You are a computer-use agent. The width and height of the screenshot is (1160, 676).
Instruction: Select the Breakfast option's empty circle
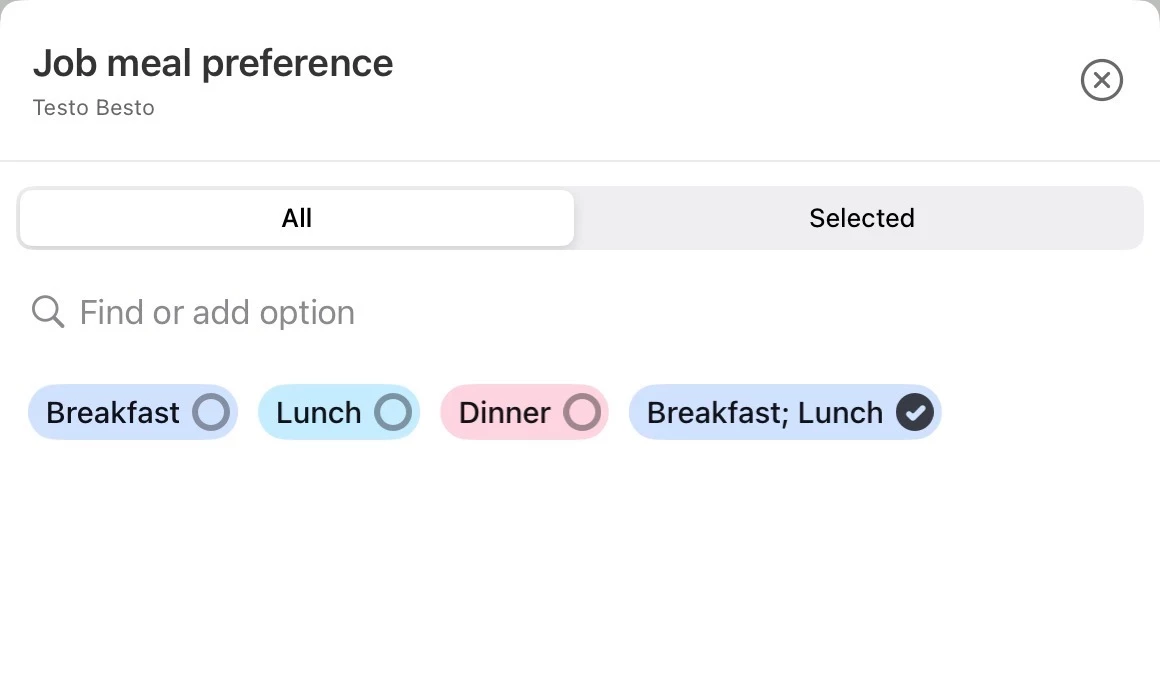[211, 412]
